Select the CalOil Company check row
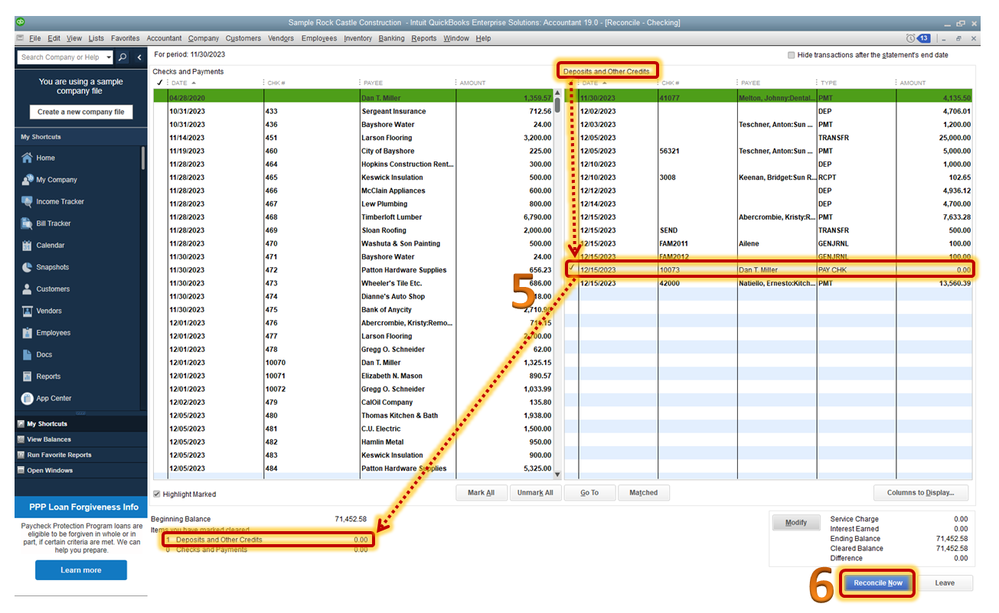 (x=353, y=402)
